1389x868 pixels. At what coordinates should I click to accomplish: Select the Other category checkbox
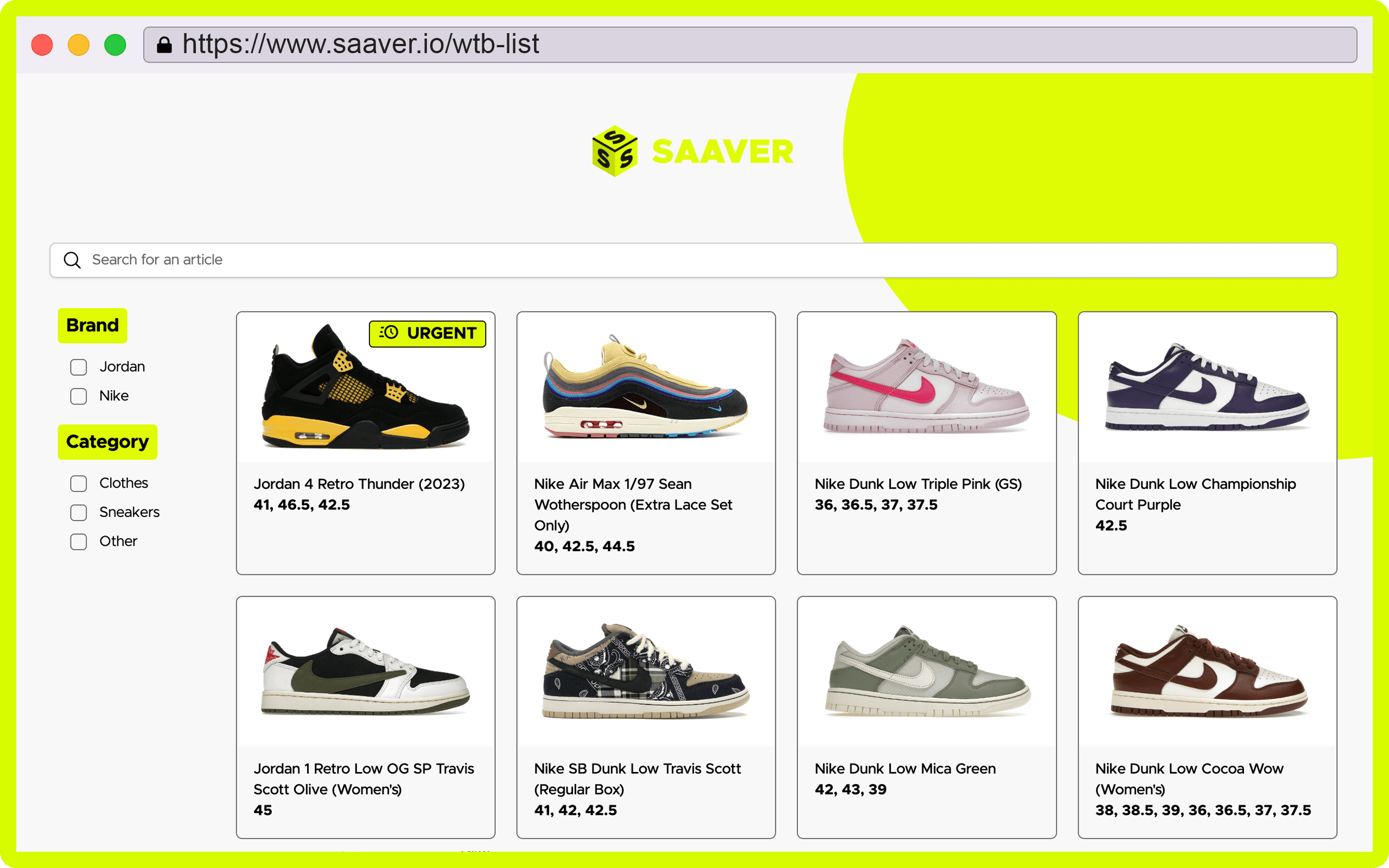(79, 541)
